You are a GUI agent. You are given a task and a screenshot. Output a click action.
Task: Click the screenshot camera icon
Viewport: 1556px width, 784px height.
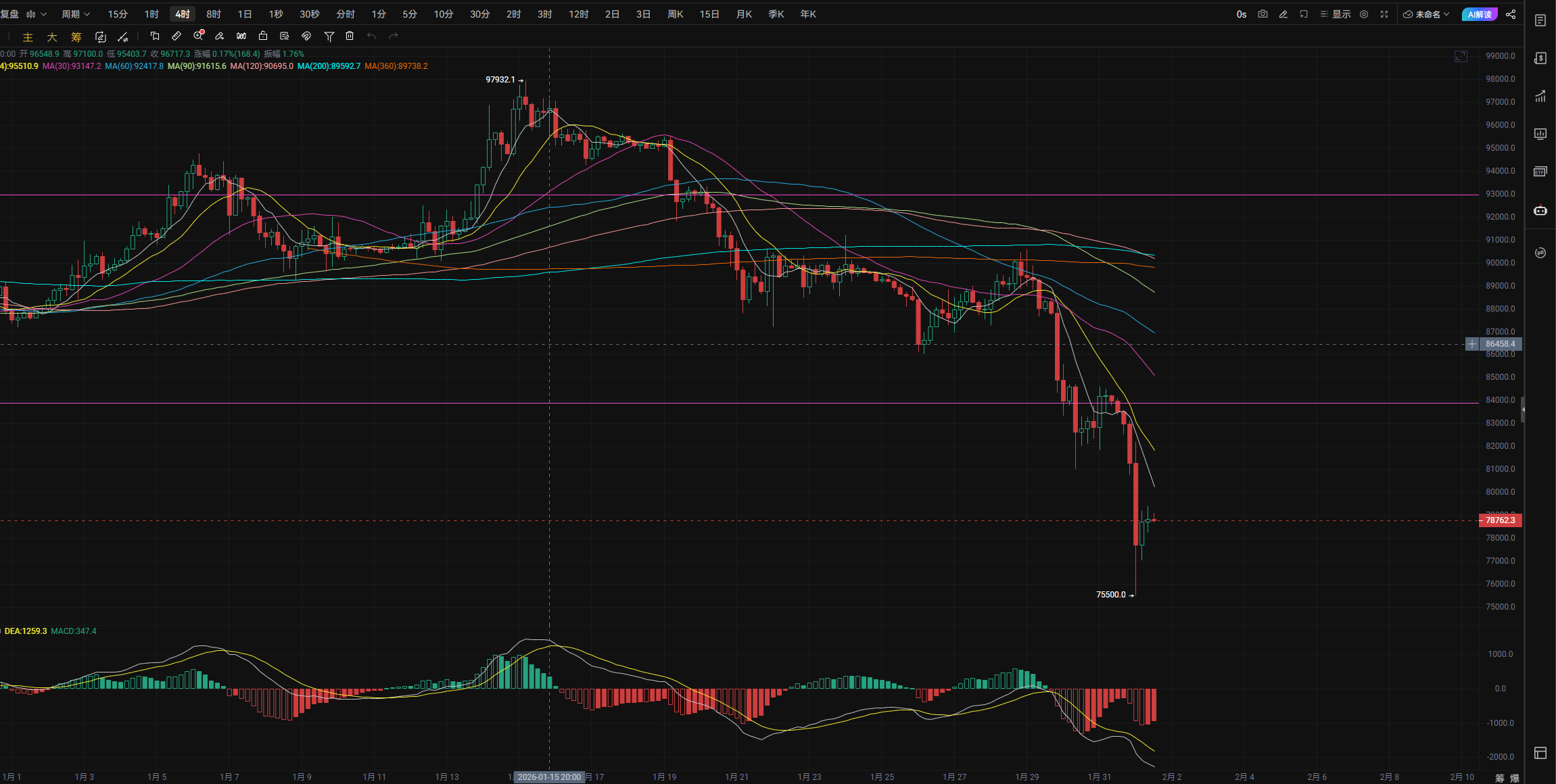click(x=1263, y=14)
